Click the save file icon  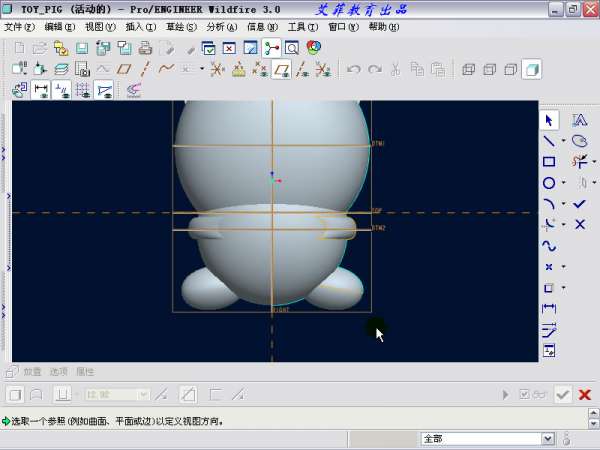point(83,48)
